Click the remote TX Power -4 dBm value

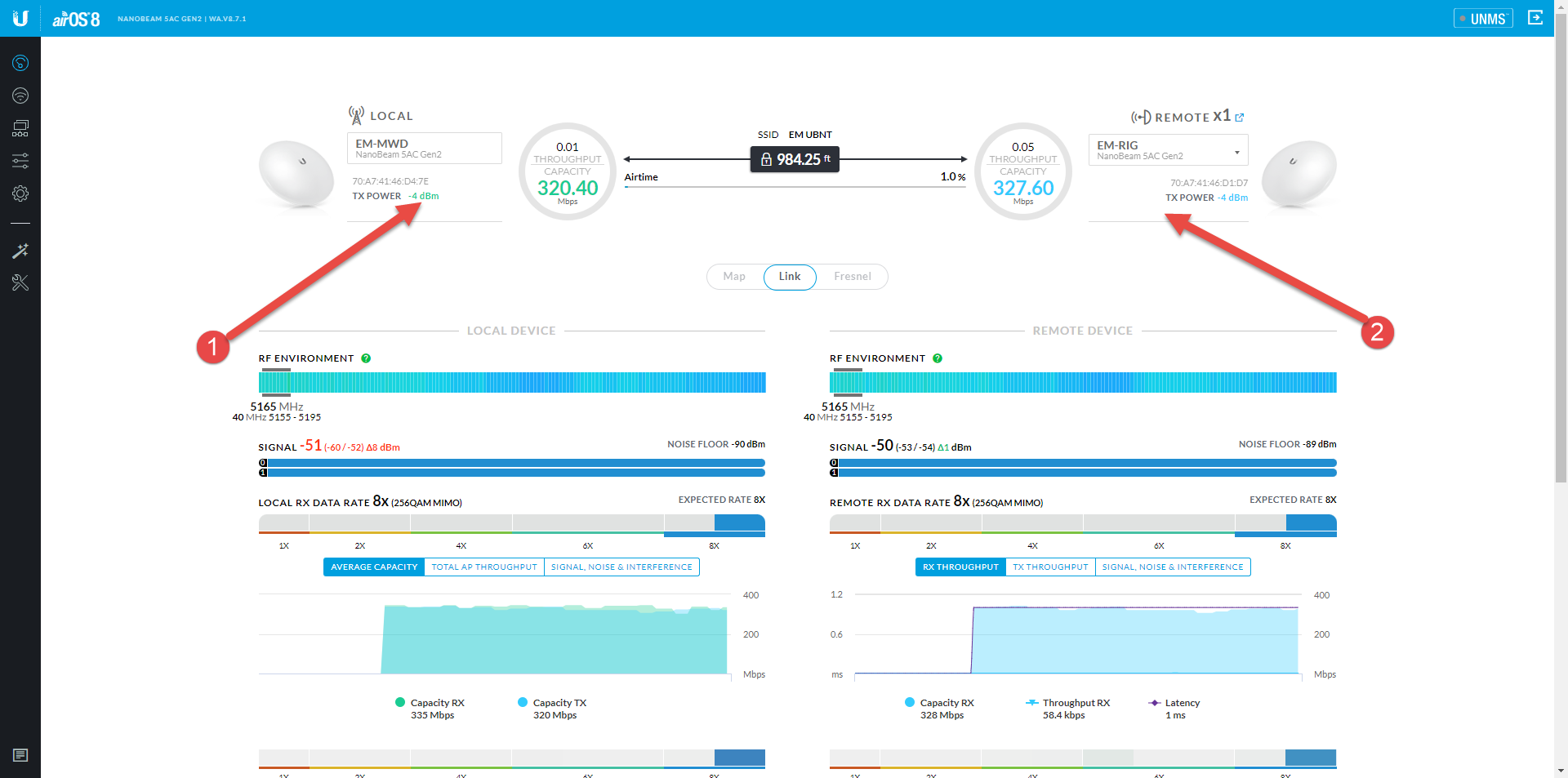pos(1232,198)
